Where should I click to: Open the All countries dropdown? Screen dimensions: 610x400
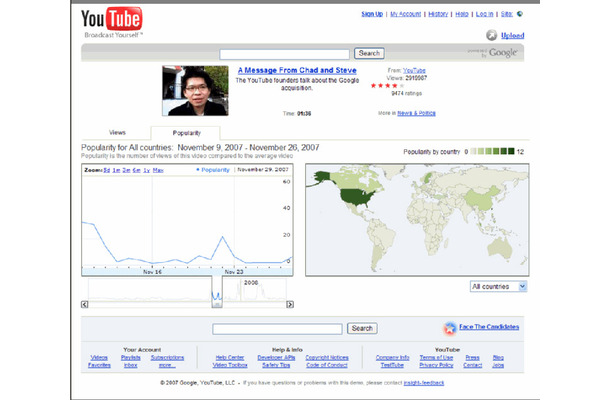(x=498, y=286)
